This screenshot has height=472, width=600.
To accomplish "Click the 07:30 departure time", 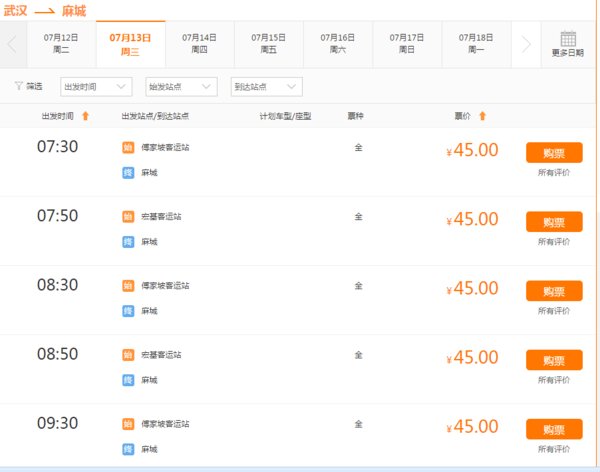I will pyautogui.click(x=57, y=147).
